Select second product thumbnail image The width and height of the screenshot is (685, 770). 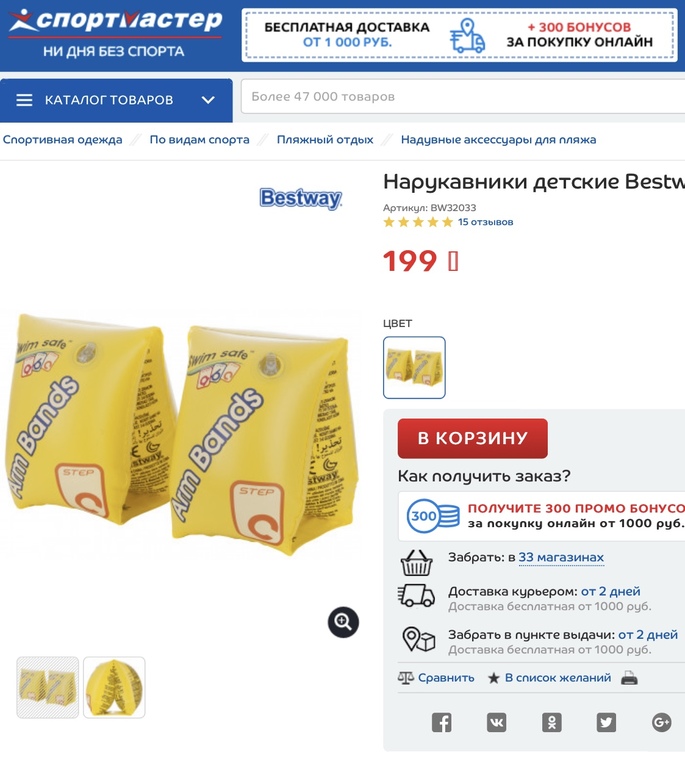pyautogui.click(x=114, y=688)
